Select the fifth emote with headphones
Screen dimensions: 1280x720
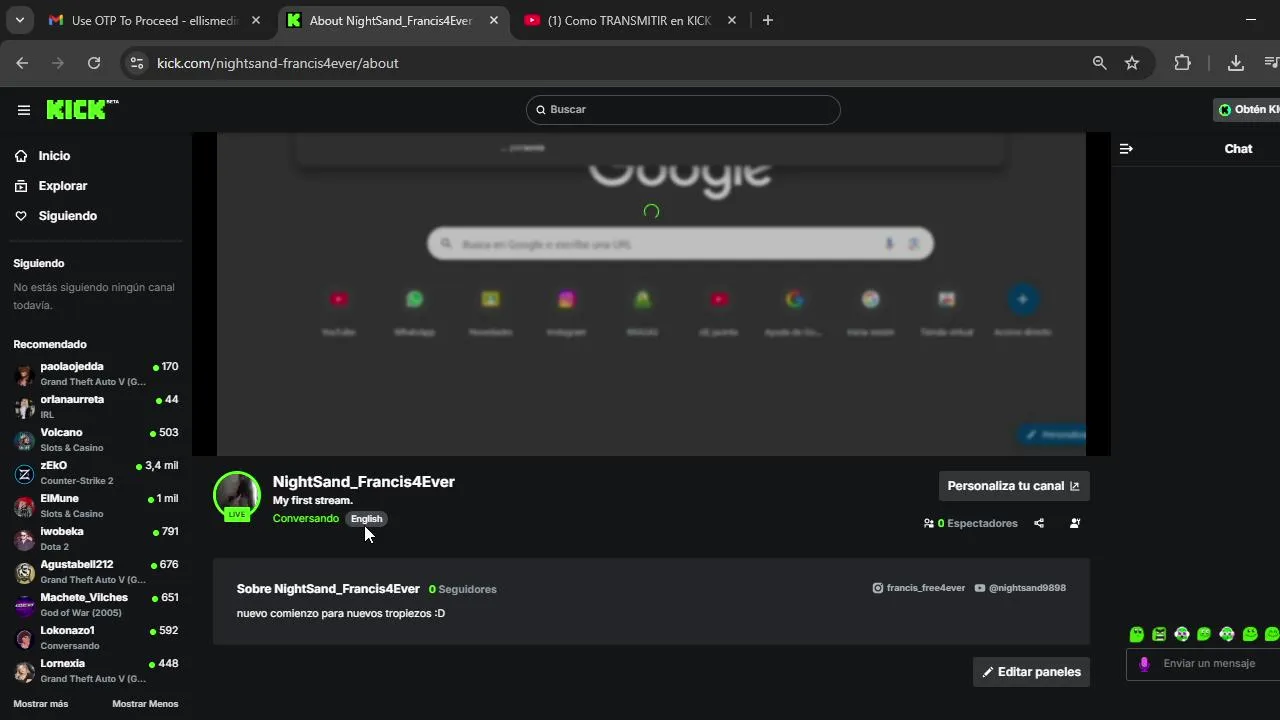(1227, 634)
